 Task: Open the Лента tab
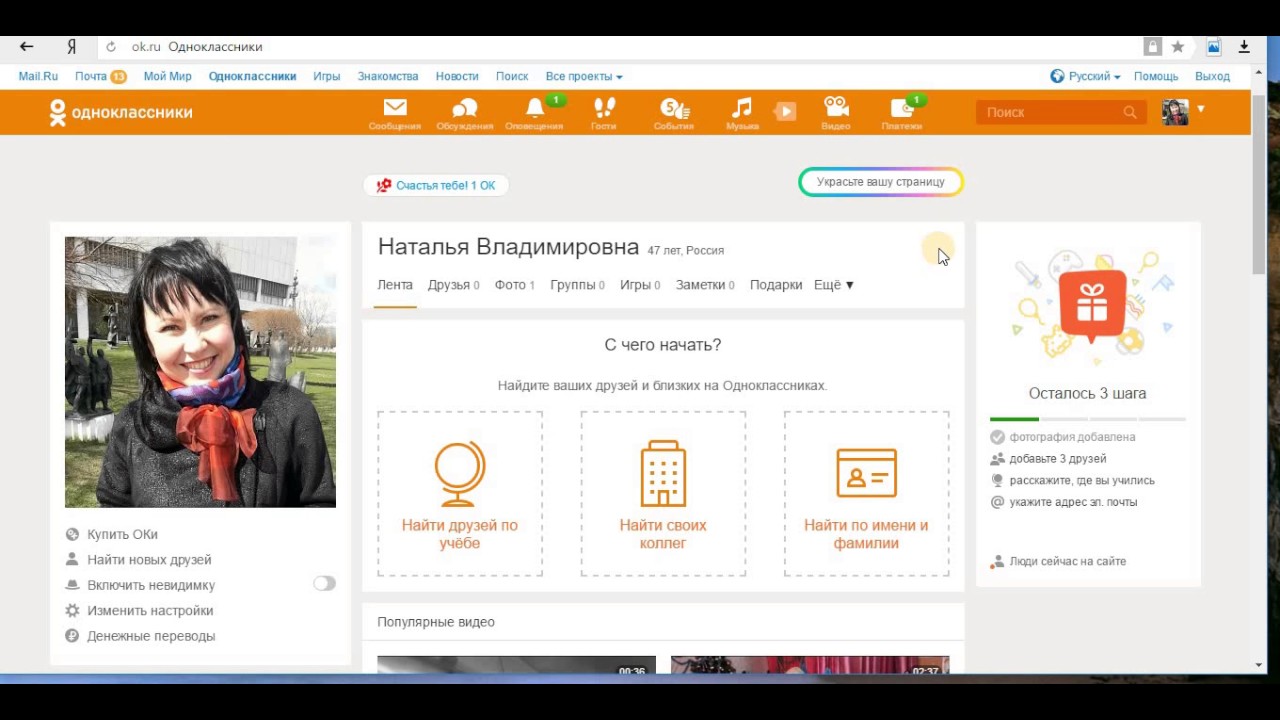click(395, 285)
